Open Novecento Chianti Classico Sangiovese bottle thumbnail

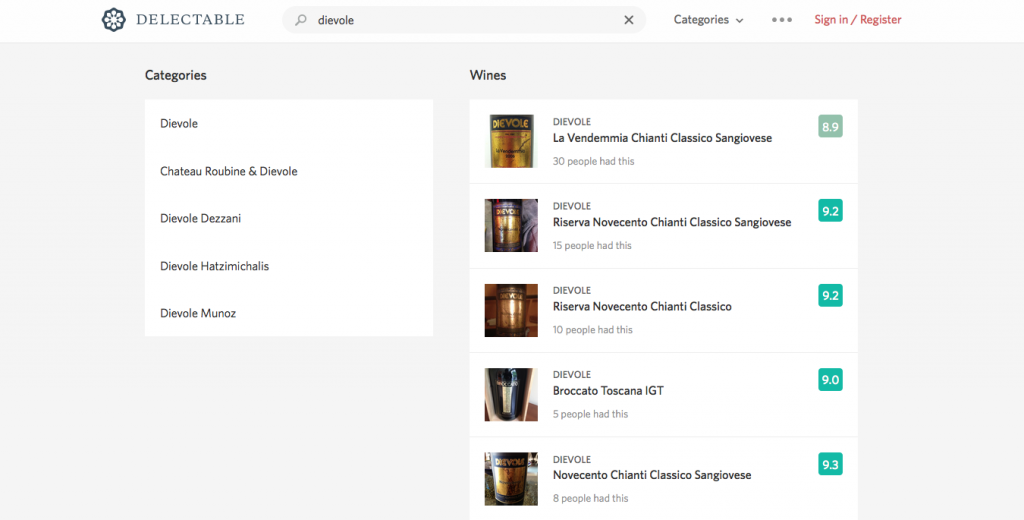[x=511, y=479]
